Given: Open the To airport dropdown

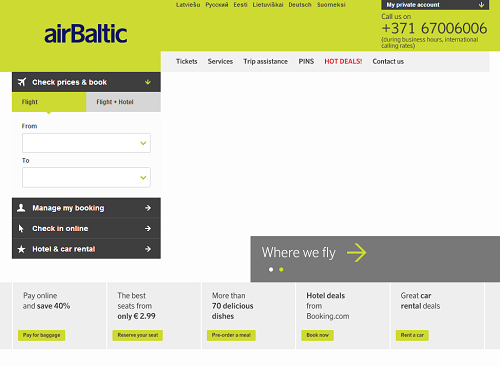Looking at the screenshot, I should point(86,177).
